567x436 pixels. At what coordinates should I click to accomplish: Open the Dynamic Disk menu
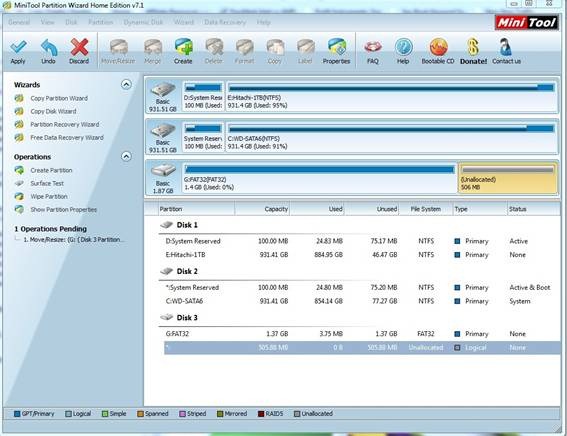click(x=143, y=22)
